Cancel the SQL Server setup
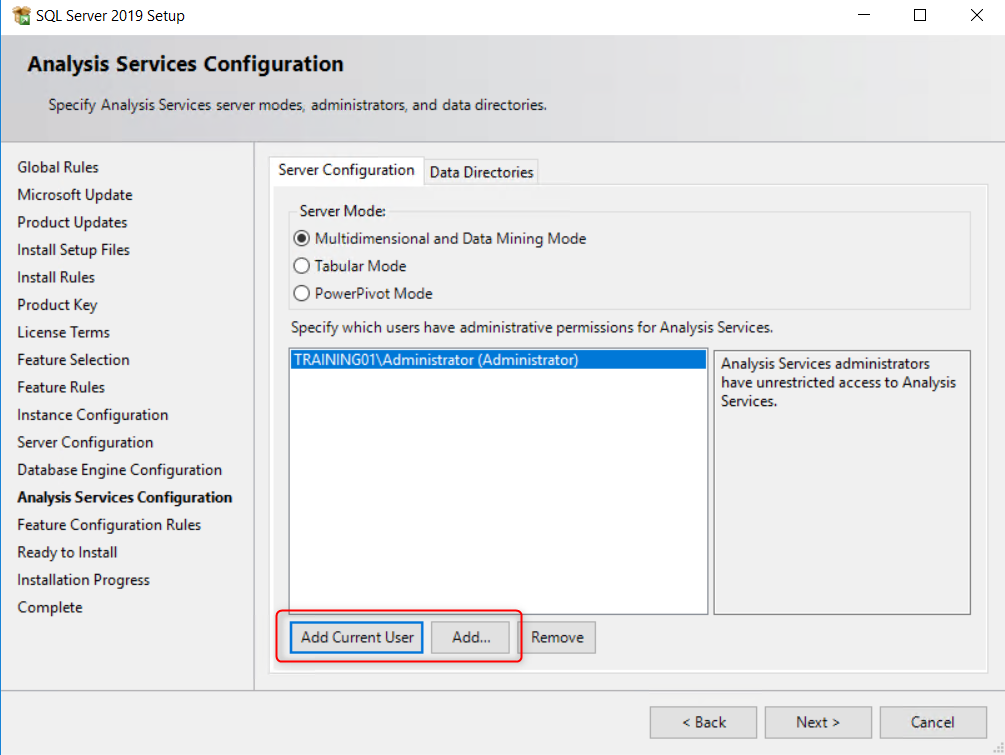 (x=933, y=722)
